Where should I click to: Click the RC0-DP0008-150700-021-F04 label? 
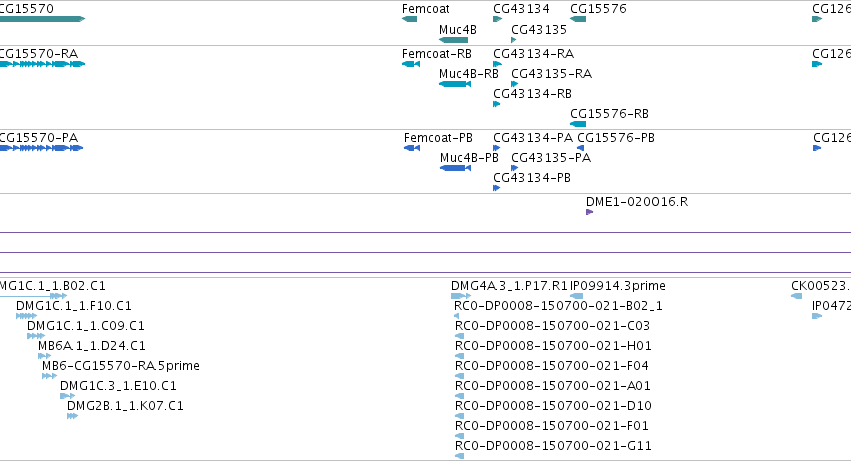tap(551, 366)
